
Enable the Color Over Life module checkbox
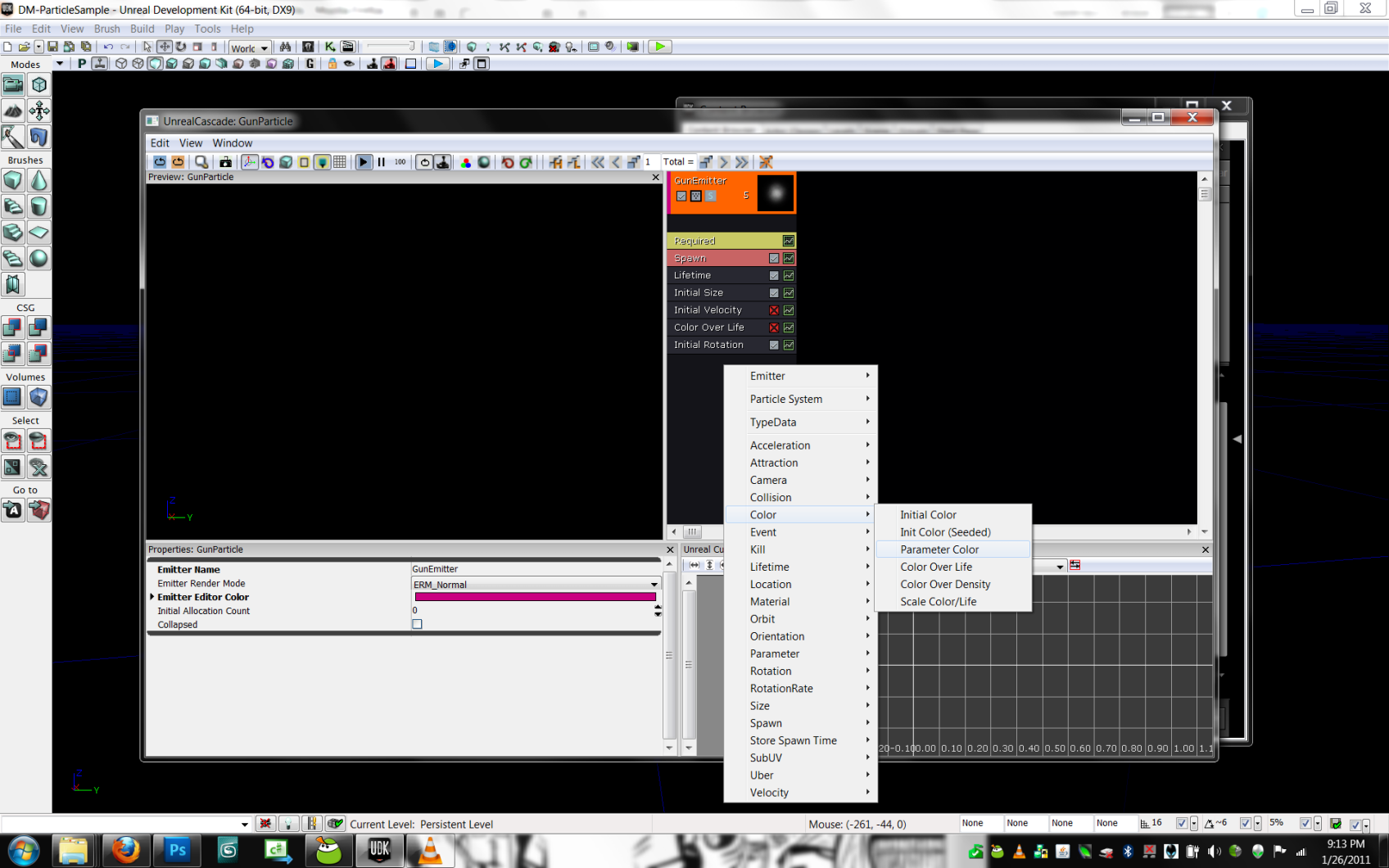tap(774, 328)
